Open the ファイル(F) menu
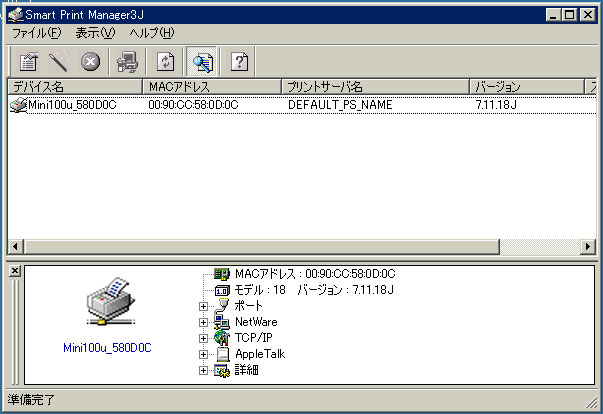 (37, 33)
